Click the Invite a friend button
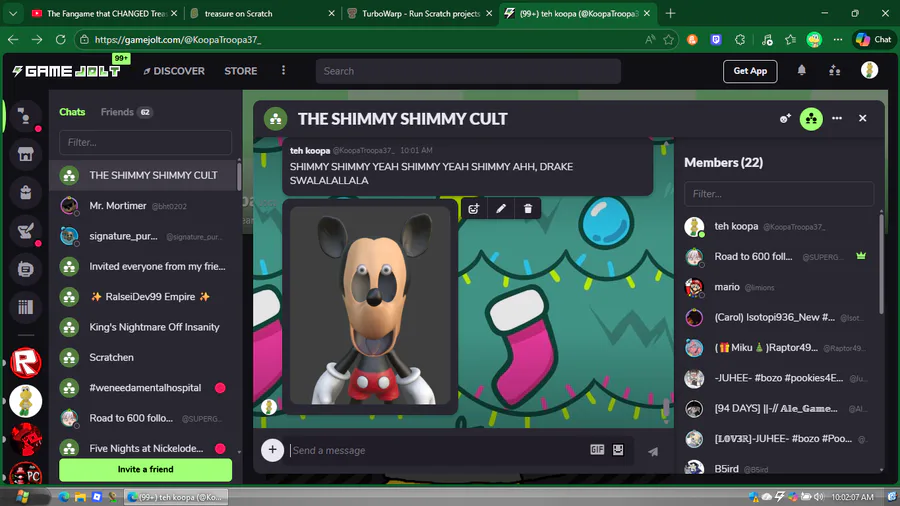 (145, 469)
